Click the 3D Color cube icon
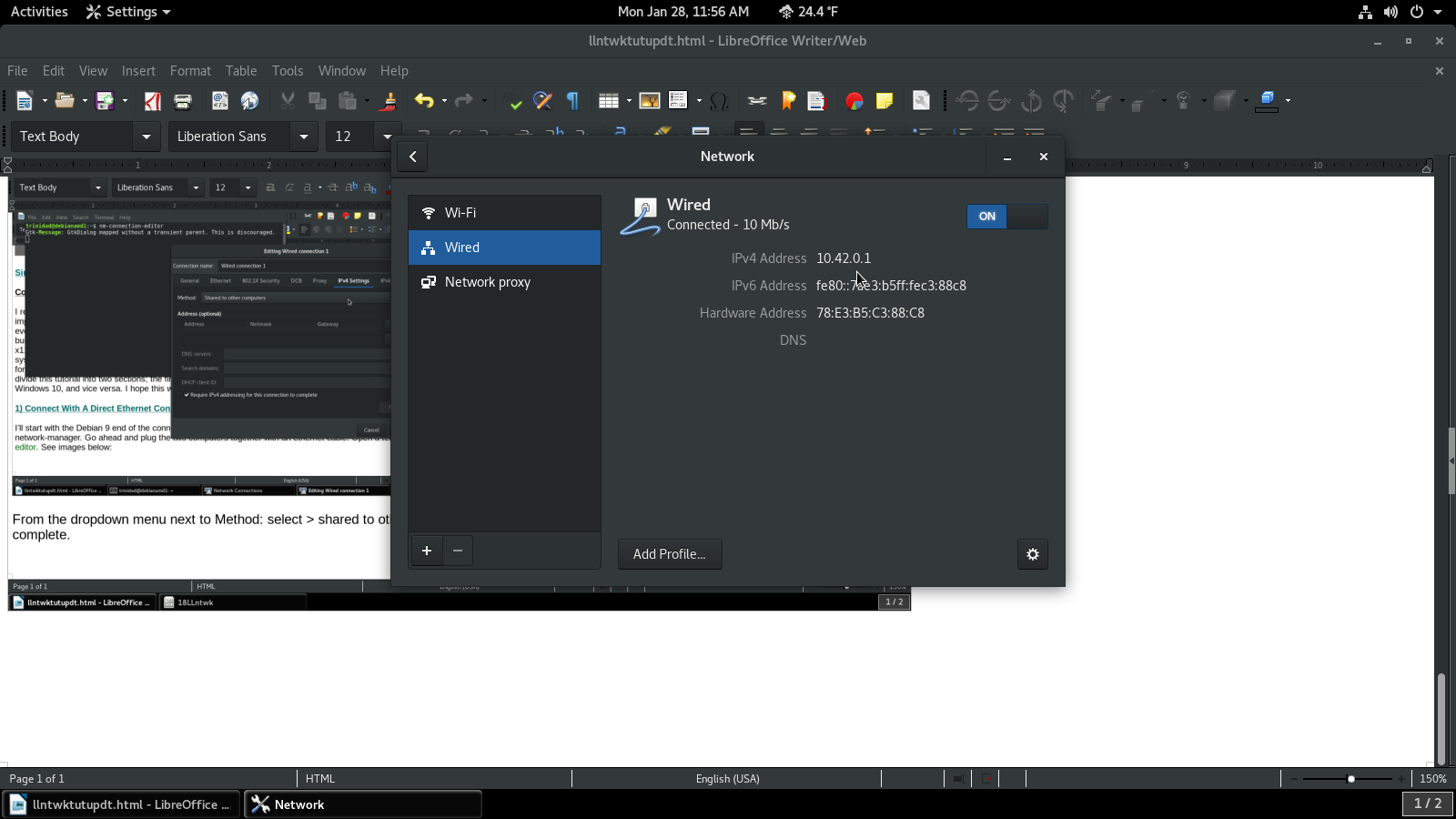This screenshot has height=819, width=1456. click(1268, 101)
